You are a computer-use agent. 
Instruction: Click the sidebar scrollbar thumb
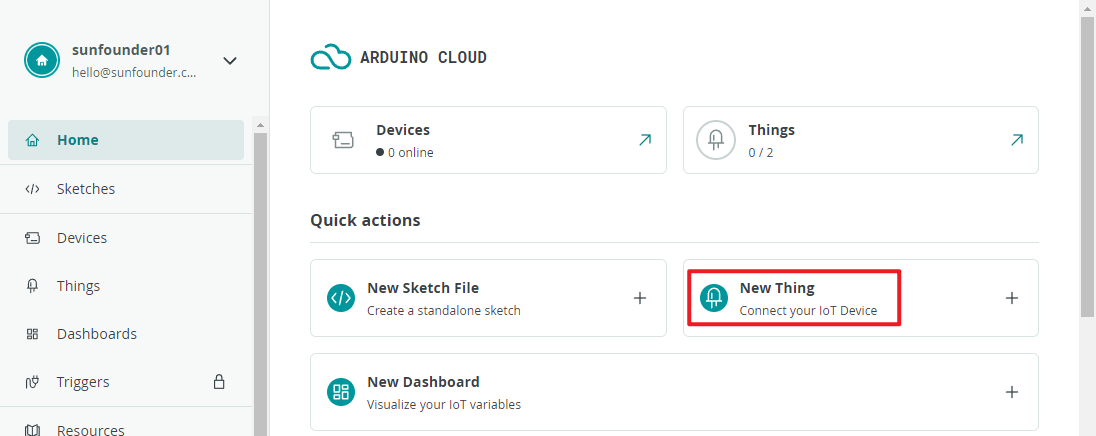click(x=260, y=284)
